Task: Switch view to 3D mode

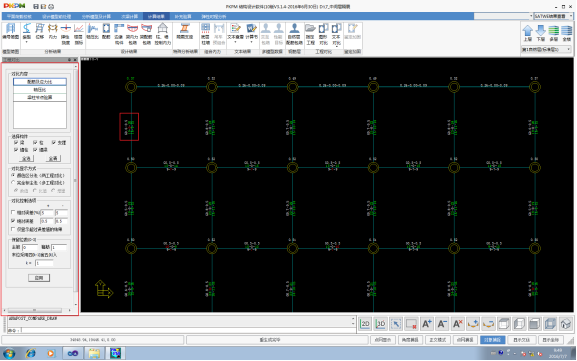Action: [x=380, y=324]
